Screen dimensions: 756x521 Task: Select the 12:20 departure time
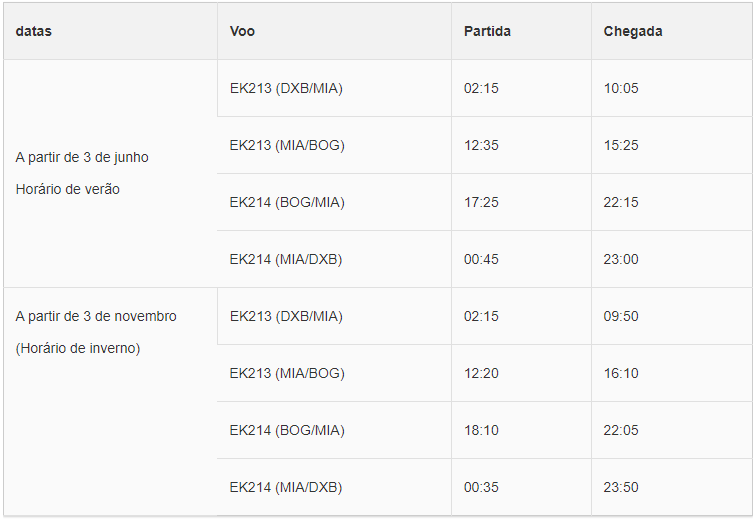(481, 373)
